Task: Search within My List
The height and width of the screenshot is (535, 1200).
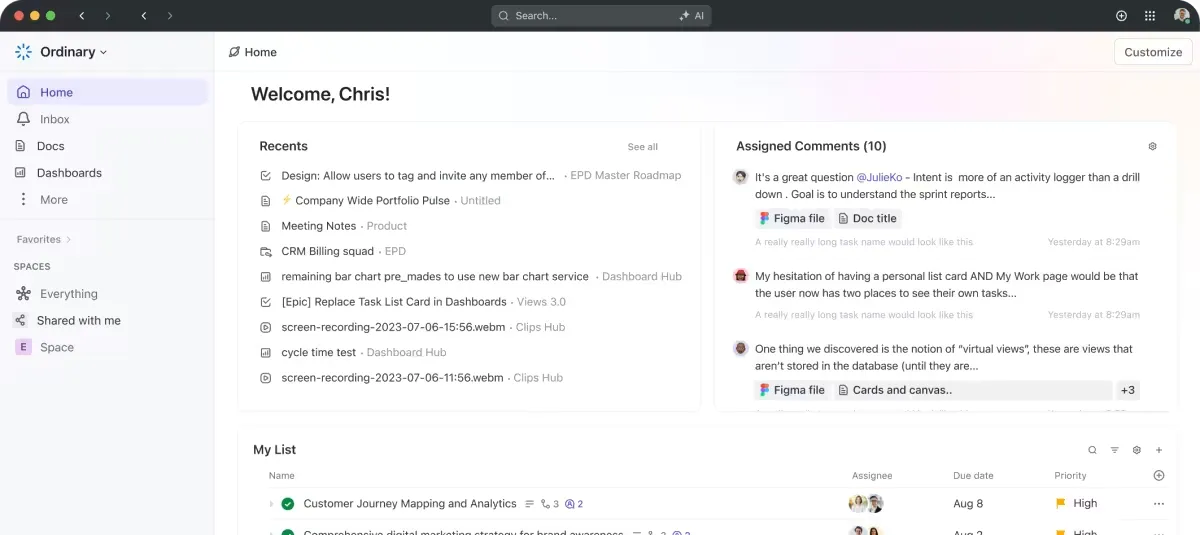Action: tap(1092, 450)
